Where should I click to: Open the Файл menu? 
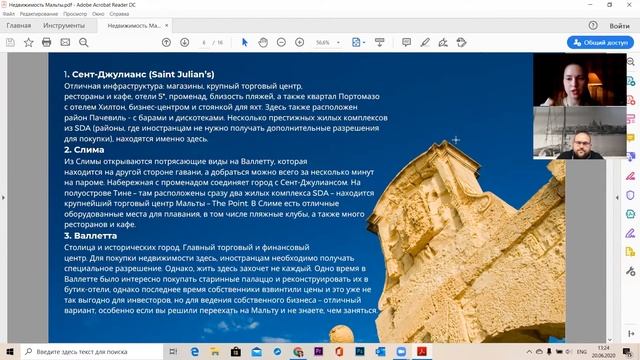tap(9, 14)
